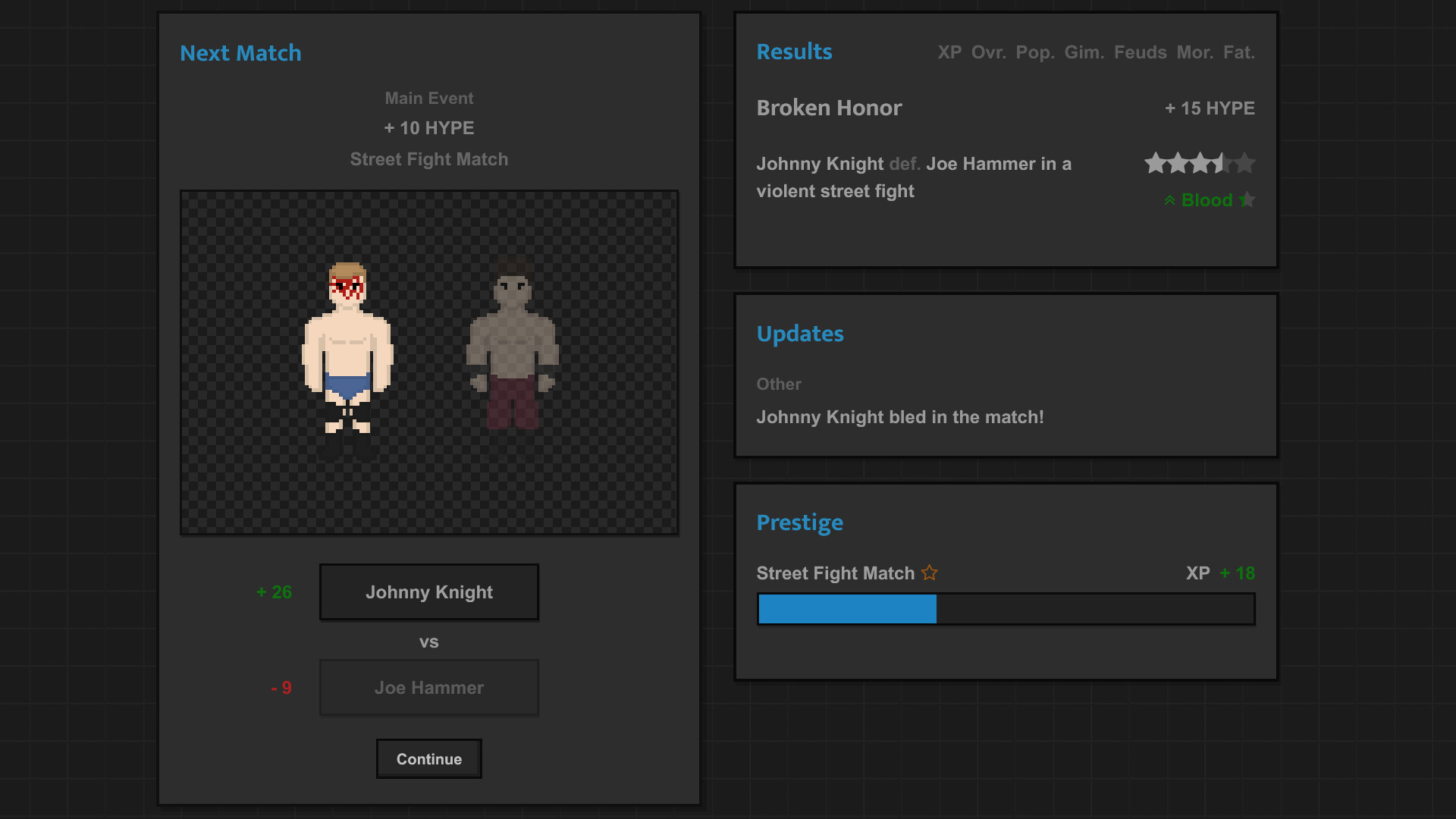Click the Mor. column header
The height and width of the screenshot is (819, 1456).
tap(1194, 52)
